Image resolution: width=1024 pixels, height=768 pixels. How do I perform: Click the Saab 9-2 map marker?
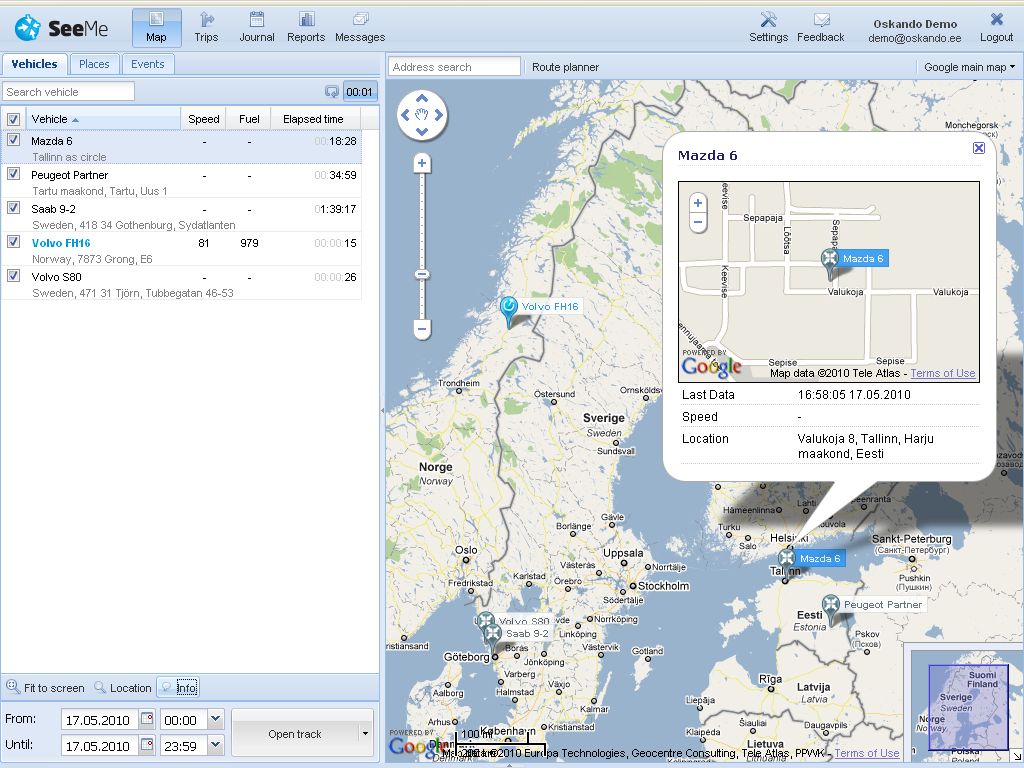pos(493,637)
